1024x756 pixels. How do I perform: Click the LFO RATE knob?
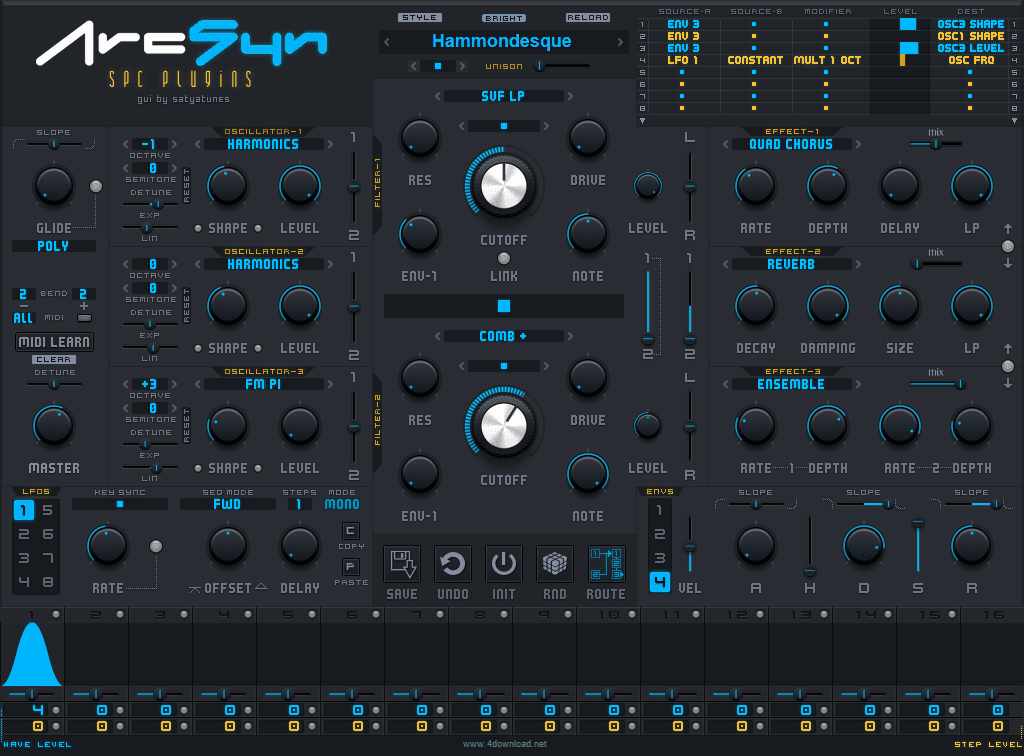point(108,546)
